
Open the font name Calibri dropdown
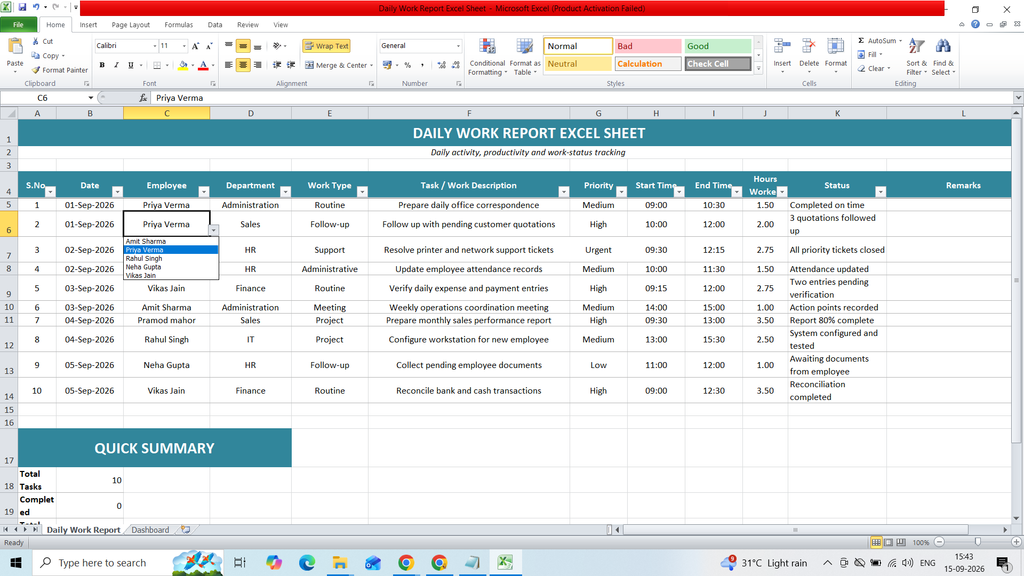click(155, 46)
